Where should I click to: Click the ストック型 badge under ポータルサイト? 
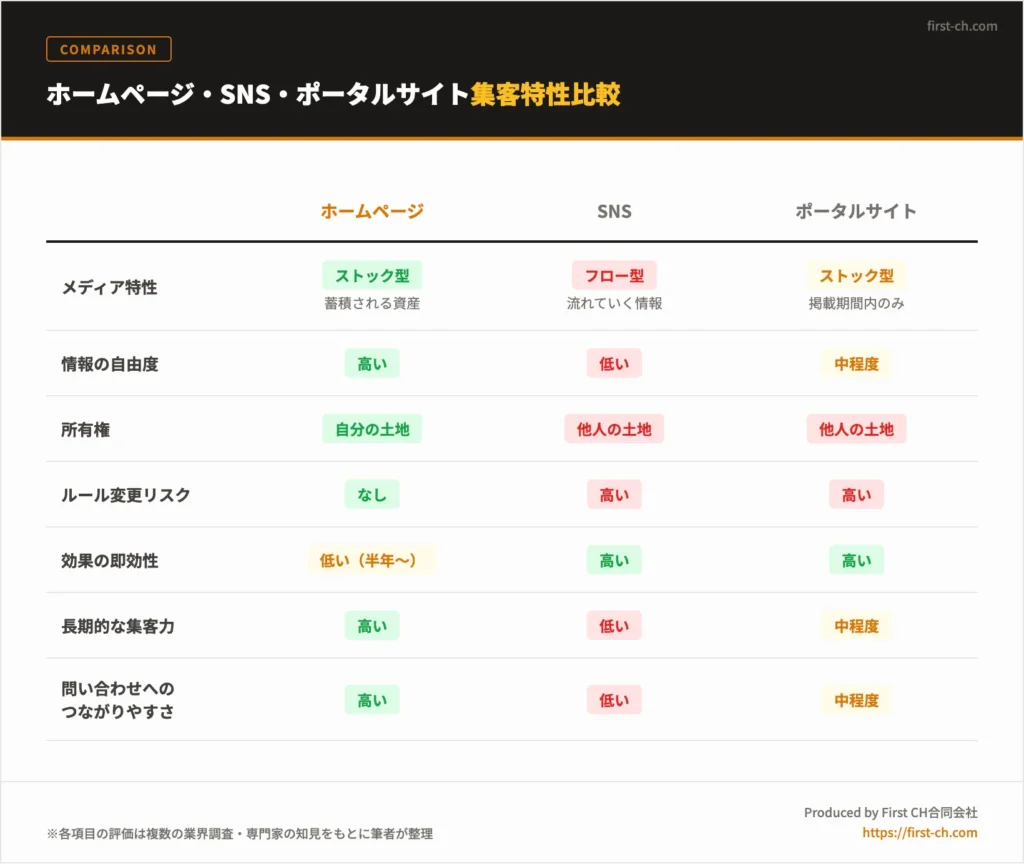[x=856, y=276]
